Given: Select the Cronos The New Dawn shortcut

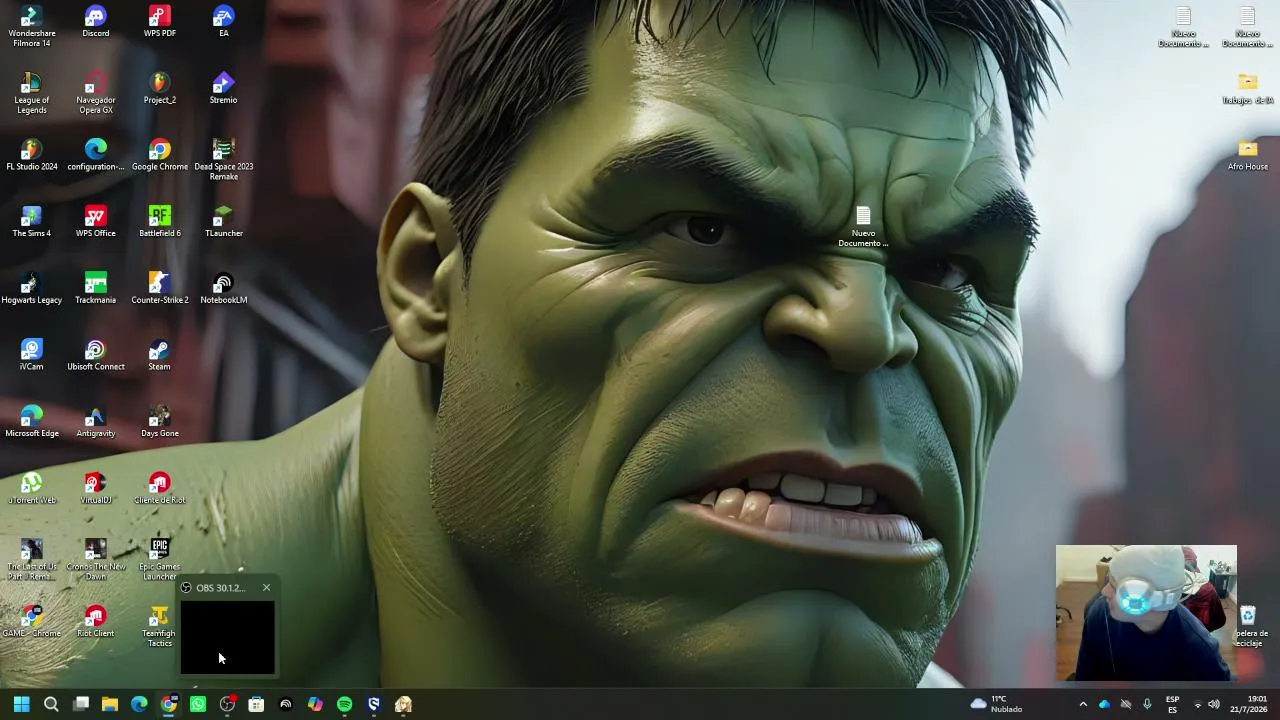Looking at the screenshot, I should tap(96, 560).
